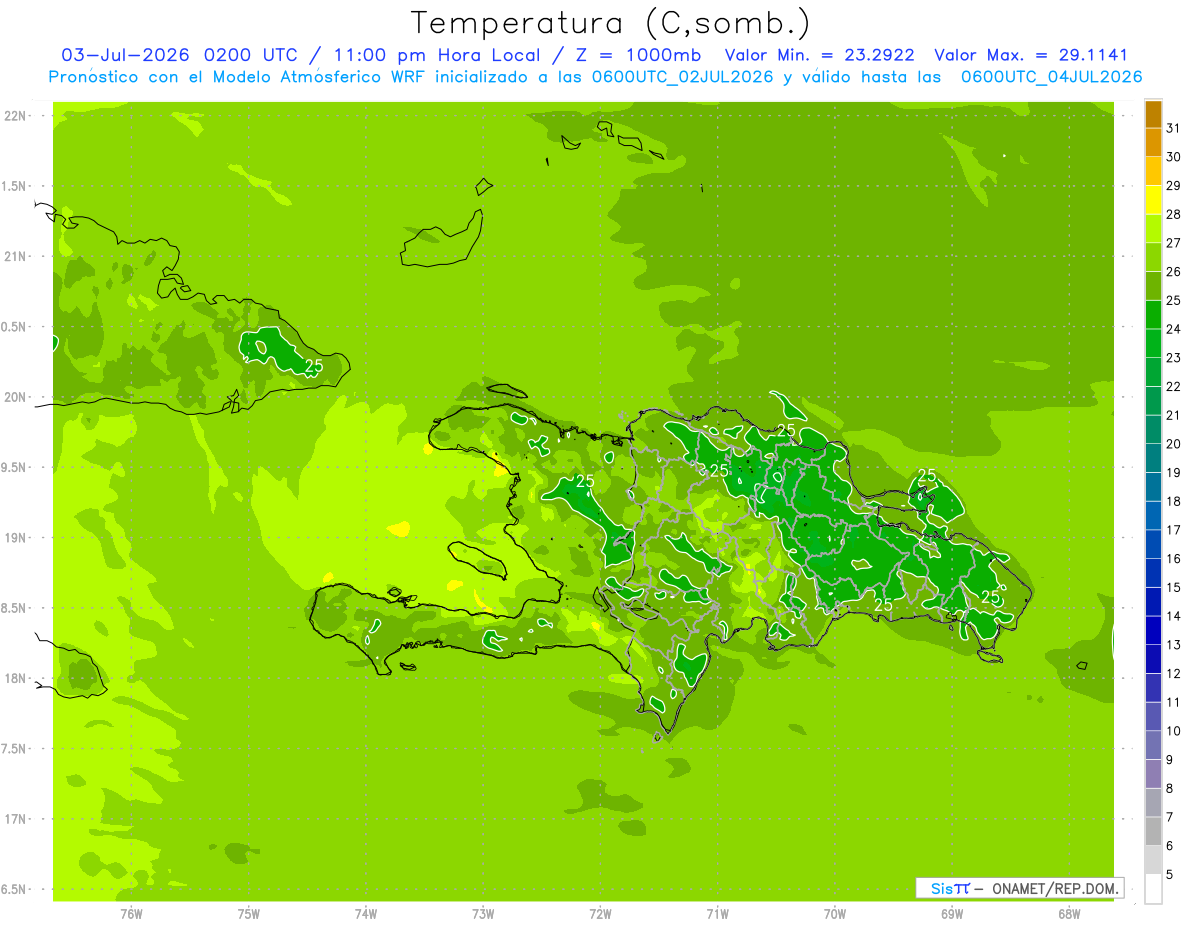Viewport: 1200px width, 927px height.
Task: Click the legend value "14"
Action: 1174,616
